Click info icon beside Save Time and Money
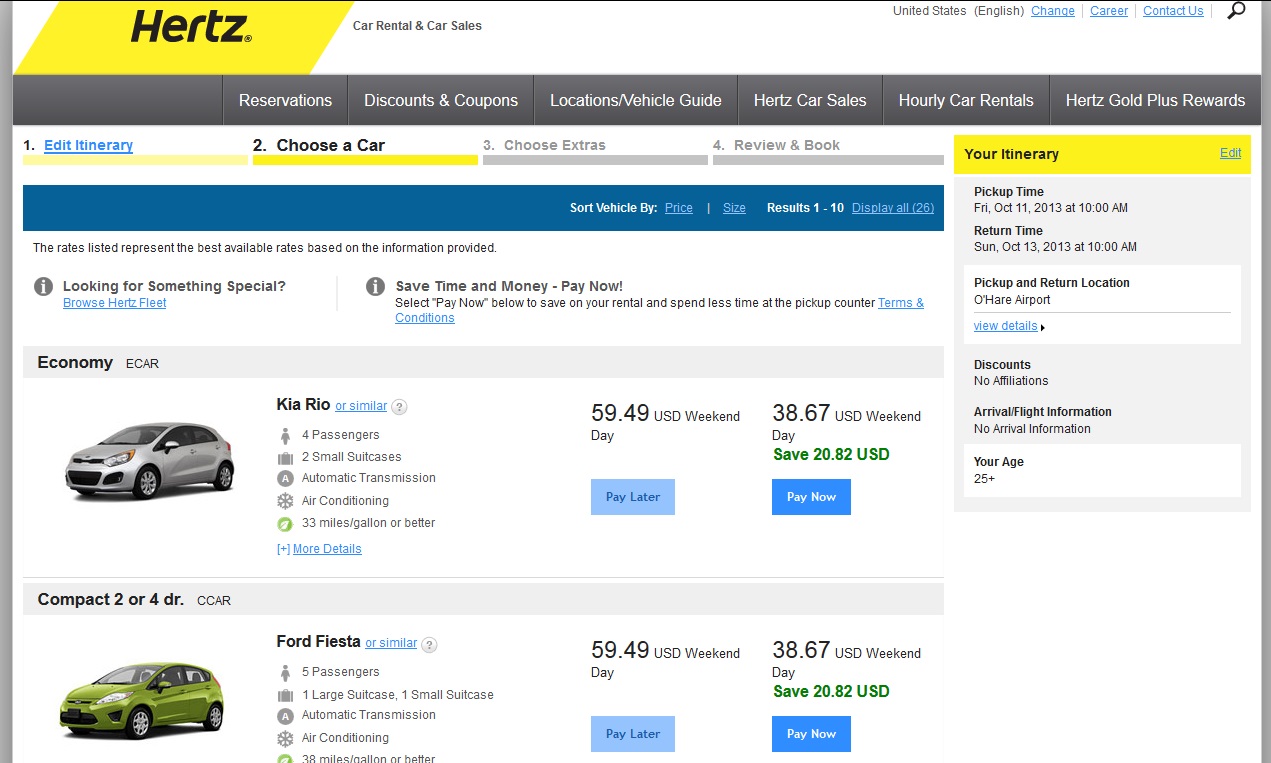 (375, 287)
